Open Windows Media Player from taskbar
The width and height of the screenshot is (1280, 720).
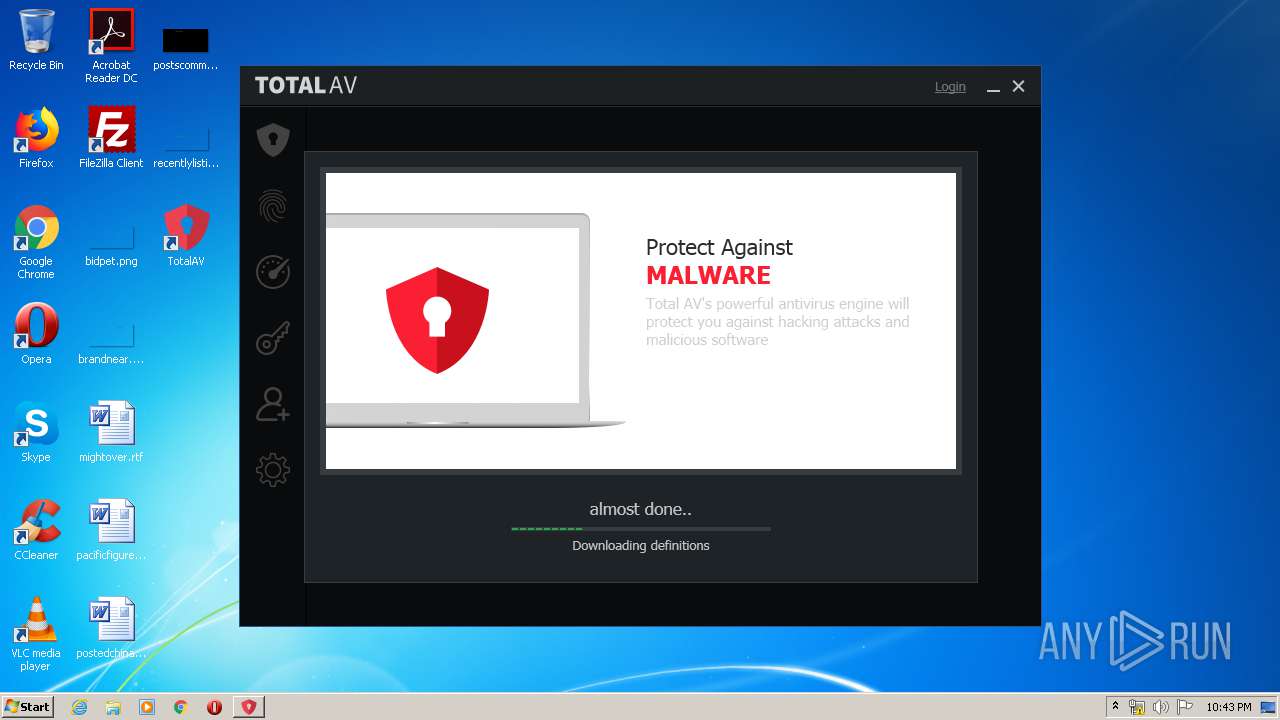[147, 707]
